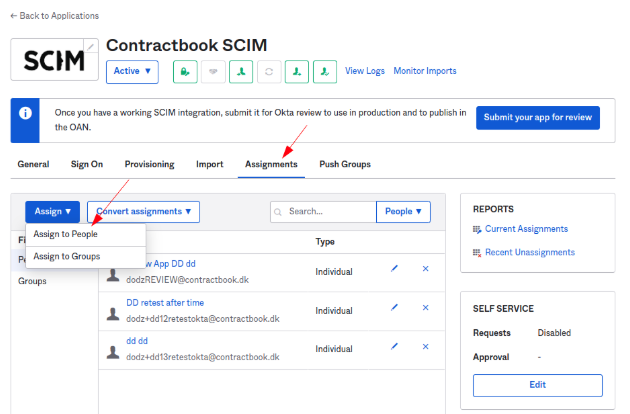Expand the Convert assignments dropdown
Image resolution: width=630 pixels, height=414 pixels.
[x=143, y=212]
